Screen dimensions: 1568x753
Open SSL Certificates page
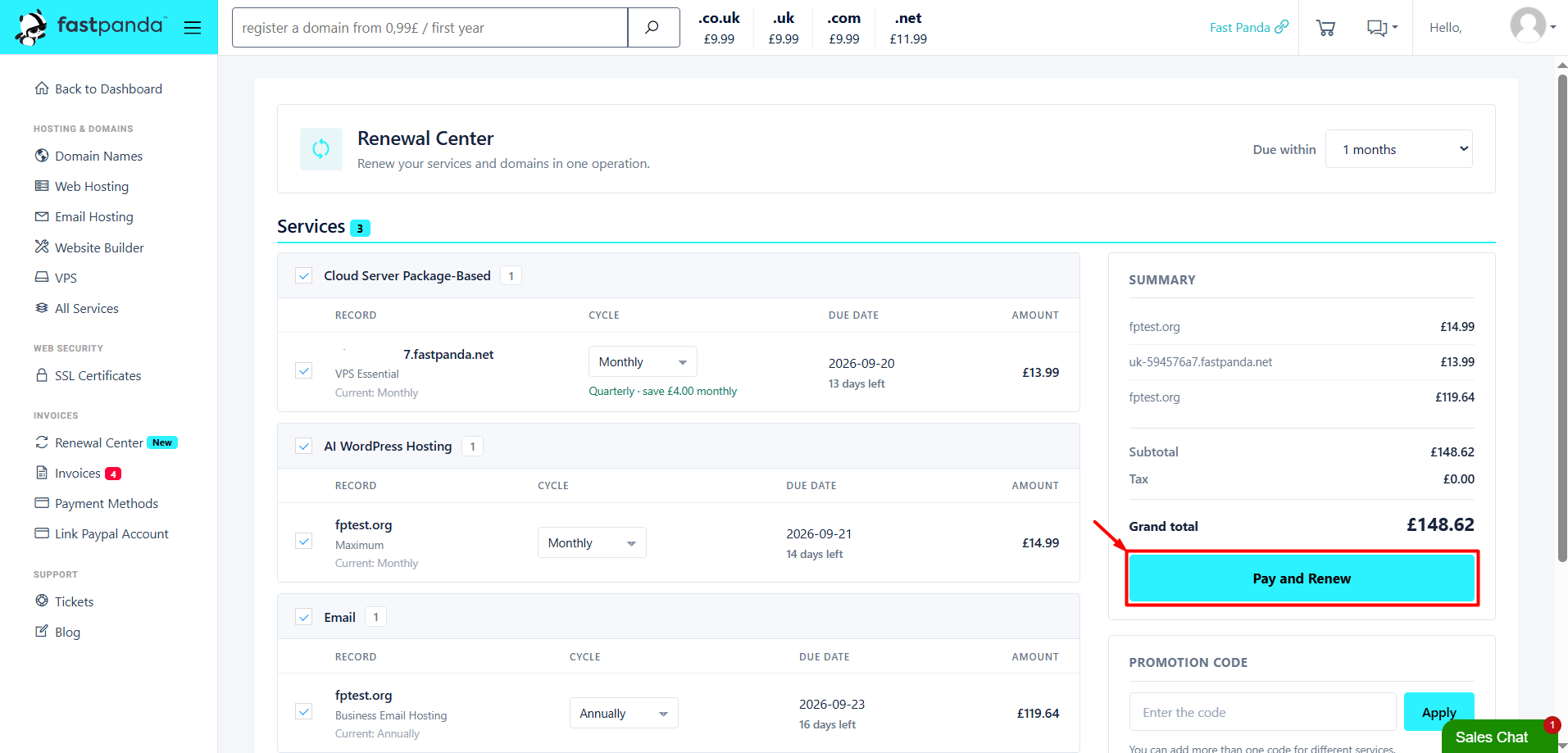[98, 375]
